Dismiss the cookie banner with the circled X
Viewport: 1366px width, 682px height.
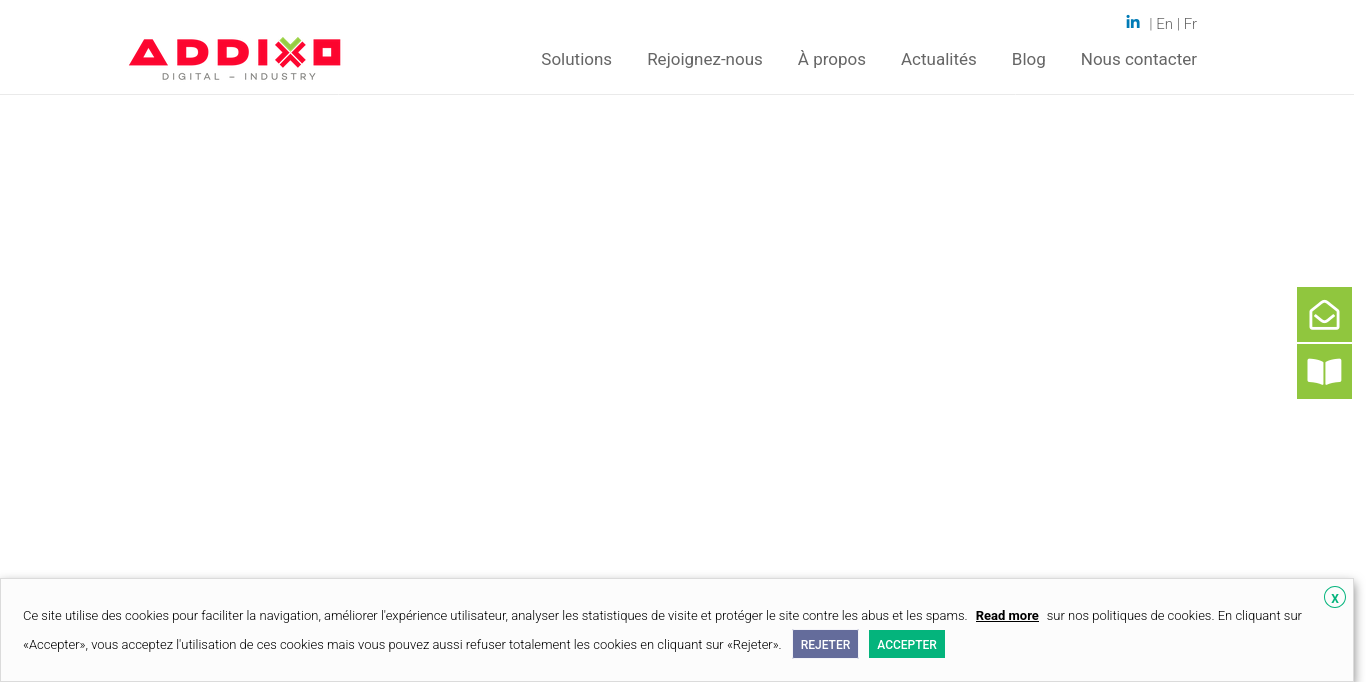[1335, 597]
